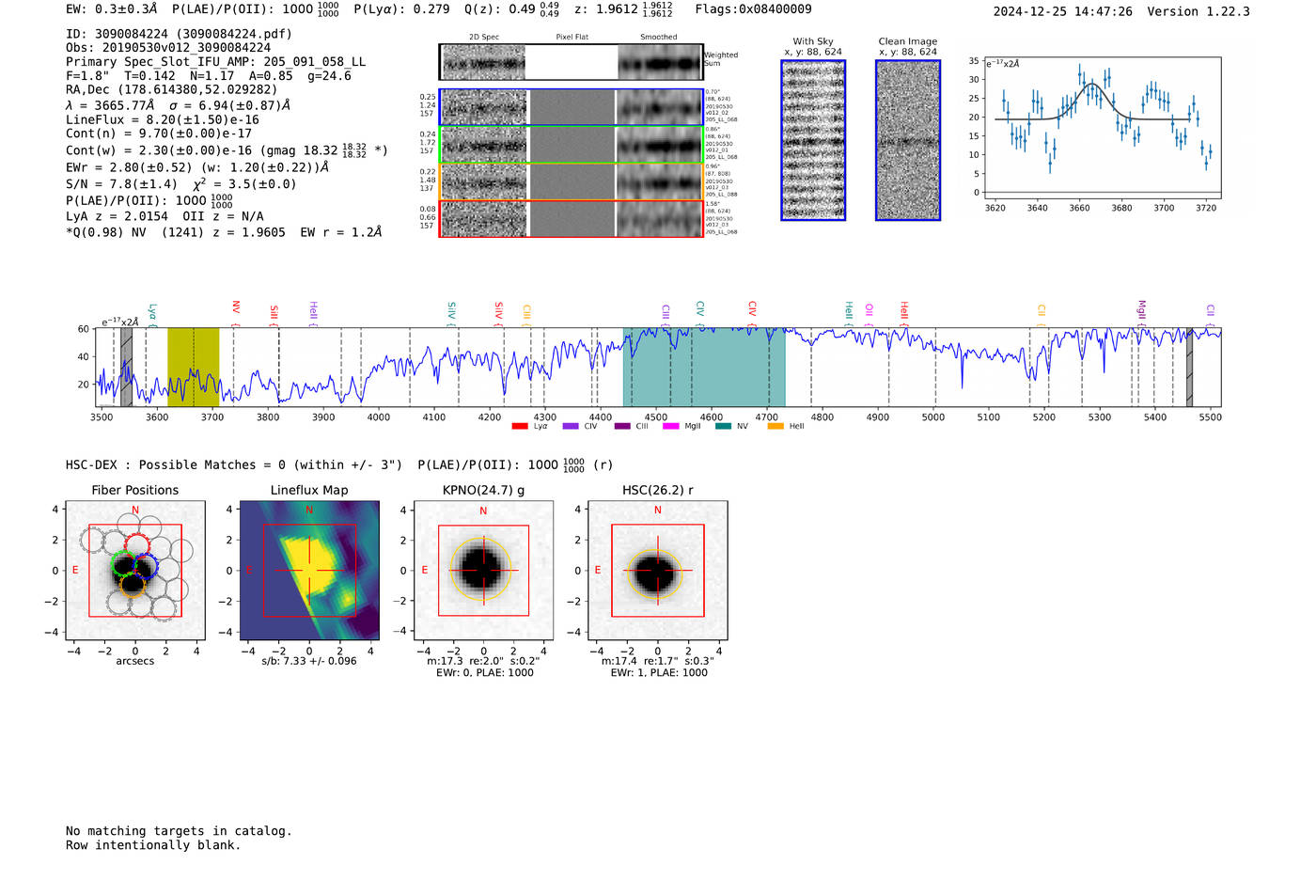Screen dimensions: 1316x896
Task: Click the teal Lyα marker label above spectrum
Action: (152, 312)
